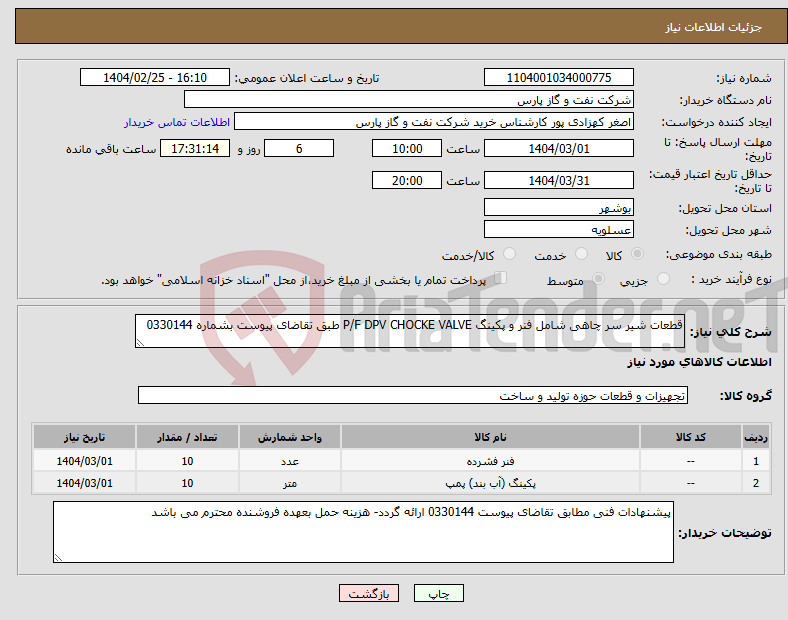Select the کالا/خدمت radio button
Image resolution: width=788 pixels, height=620 pixels.
(510, 254)
